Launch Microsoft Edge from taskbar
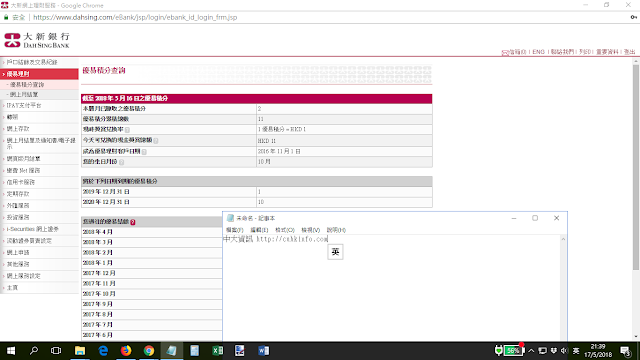This screenshot has width=640, height=360. point(103,351)
